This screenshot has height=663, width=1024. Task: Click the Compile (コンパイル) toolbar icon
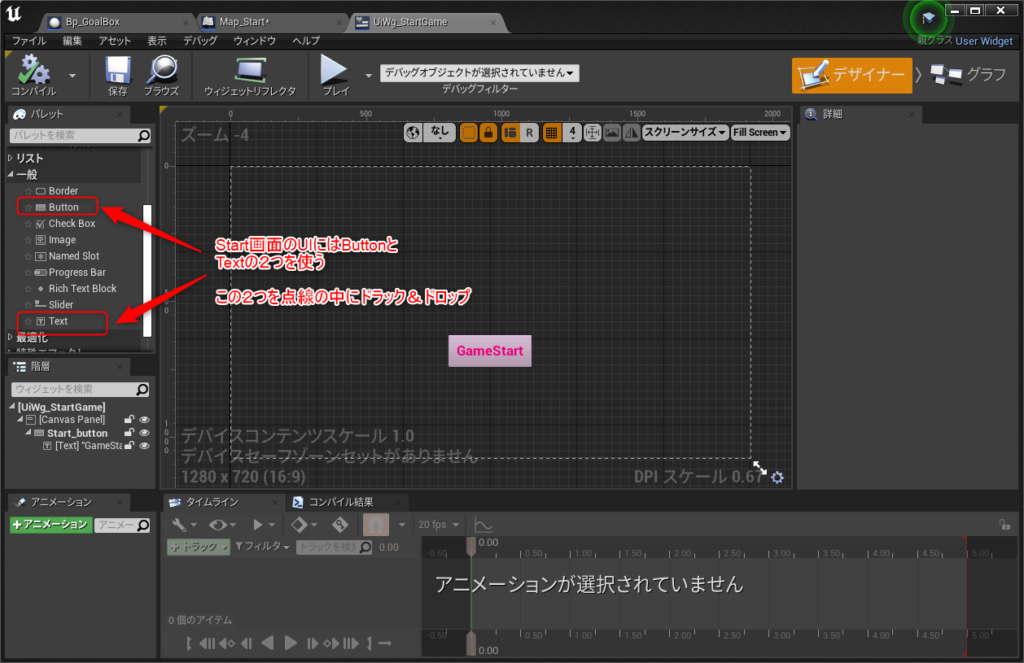(33, 71)
